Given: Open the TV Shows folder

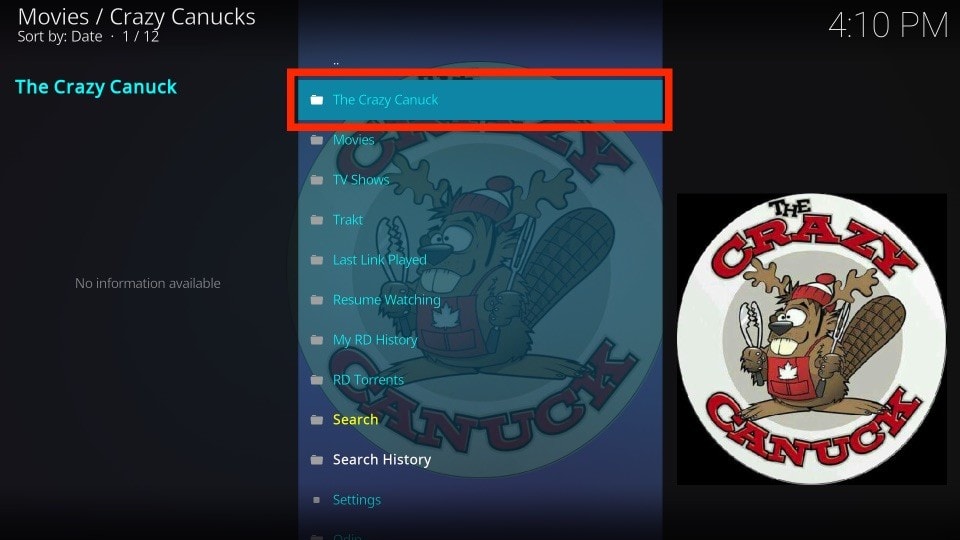Looking at the screenshot, I should (x=480, y=179).
